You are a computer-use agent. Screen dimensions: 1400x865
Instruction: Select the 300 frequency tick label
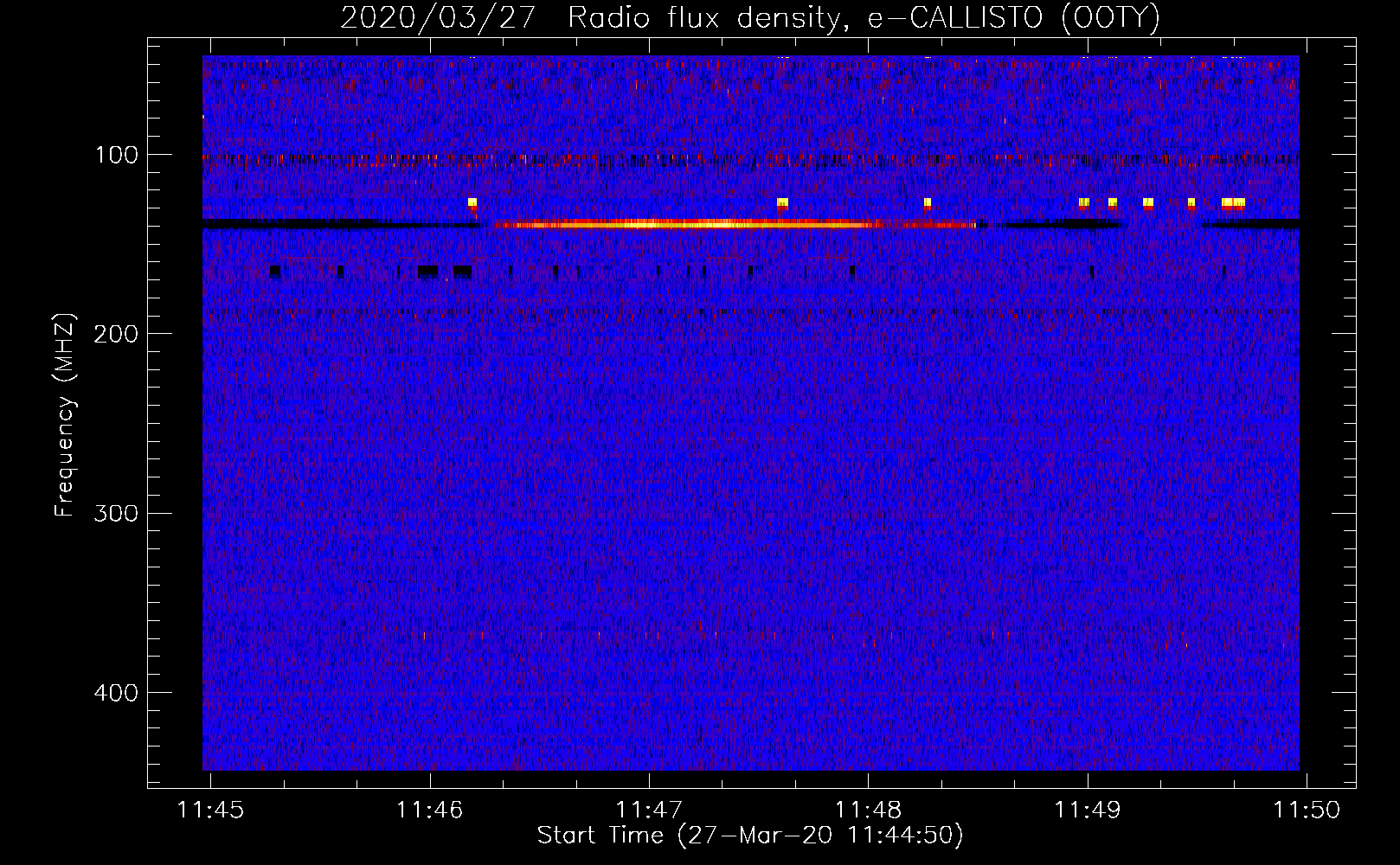click(117, 513)
